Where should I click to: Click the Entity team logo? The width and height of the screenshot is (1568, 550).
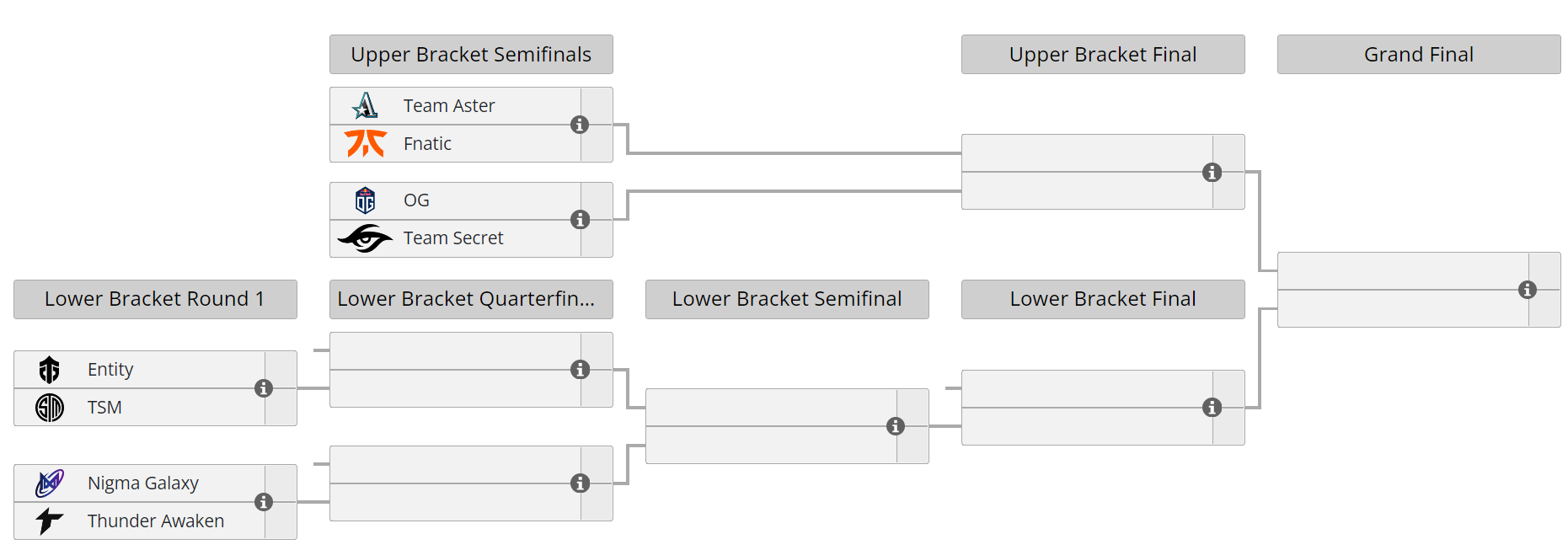(50, 370)
